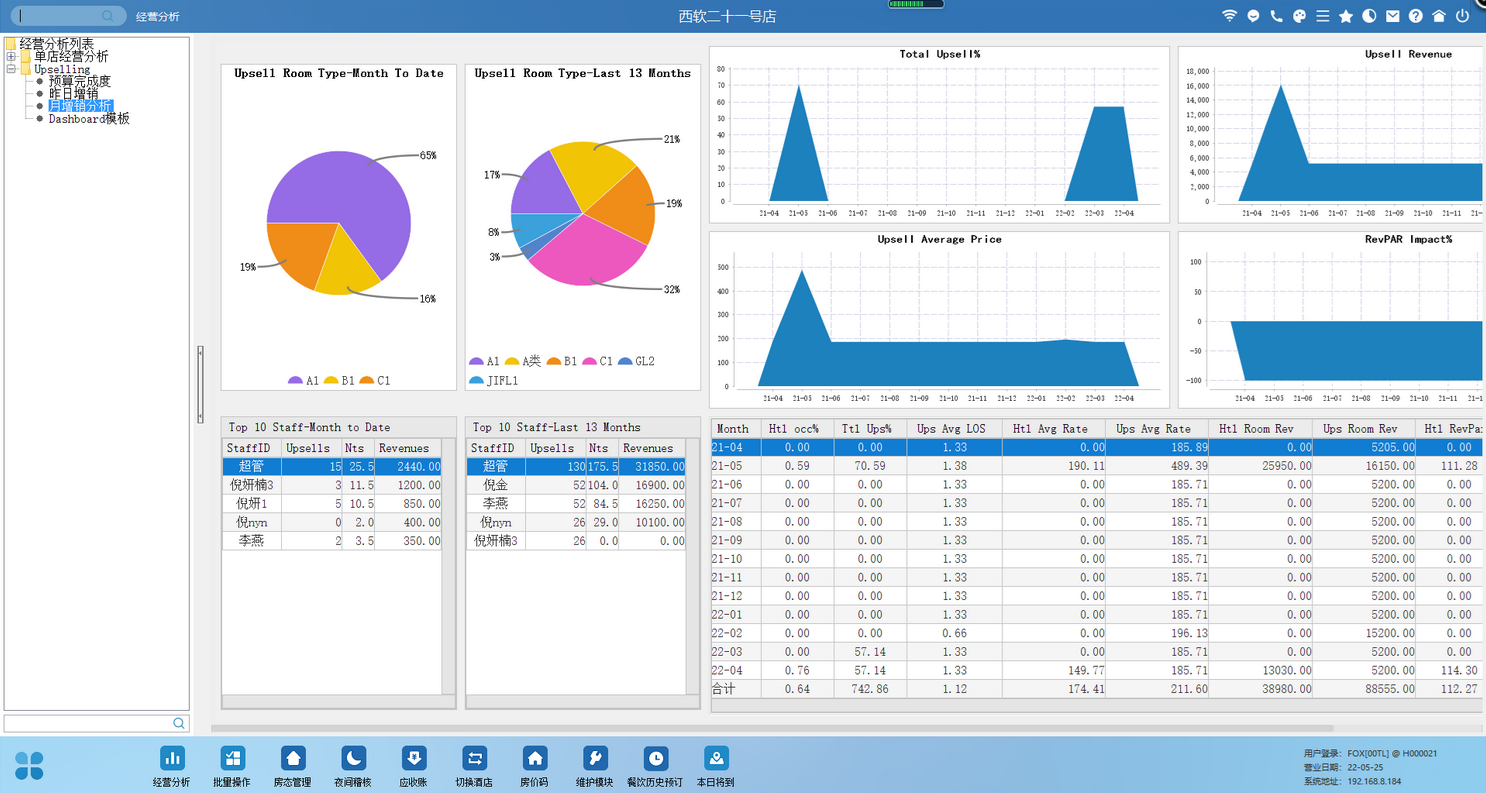Open the 切换酒店 switch arrows icon
1486x793 pixels.
pos(475,758)
